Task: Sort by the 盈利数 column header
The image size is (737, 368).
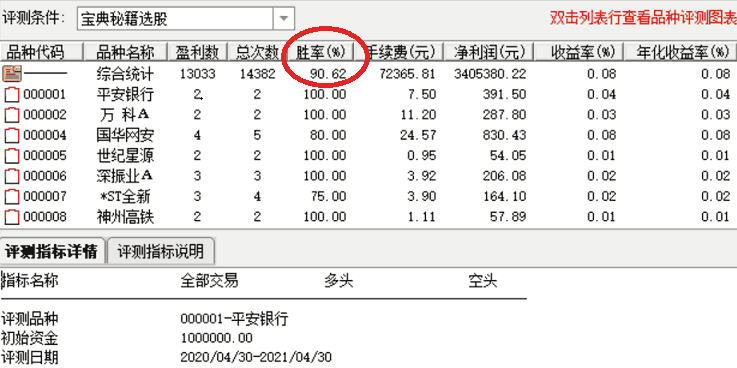Action: (197, 52)
